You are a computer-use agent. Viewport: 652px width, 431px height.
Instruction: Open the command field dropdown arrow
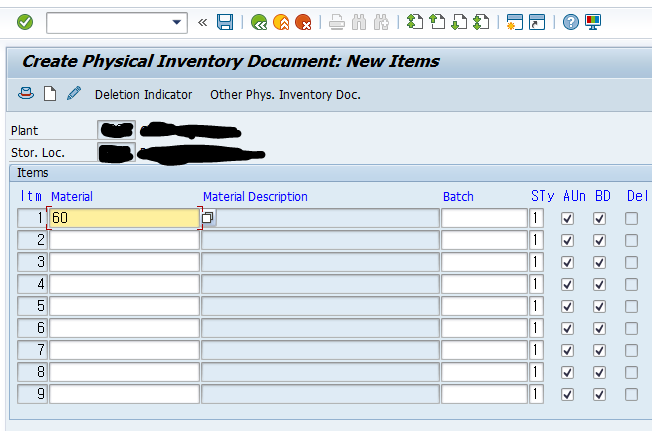tap(177, 22)
